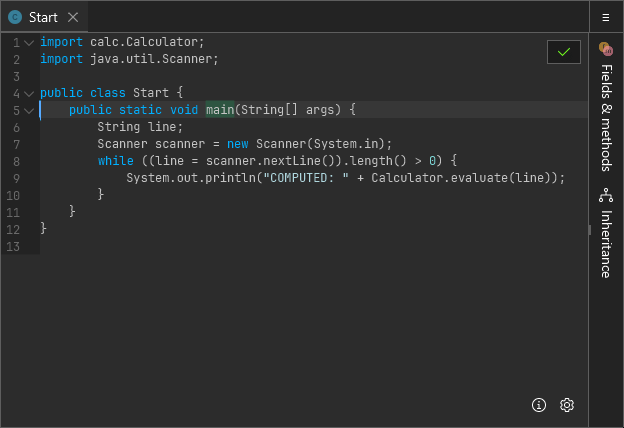Click the 'while' keyword on line 8

tap(115, 161)
